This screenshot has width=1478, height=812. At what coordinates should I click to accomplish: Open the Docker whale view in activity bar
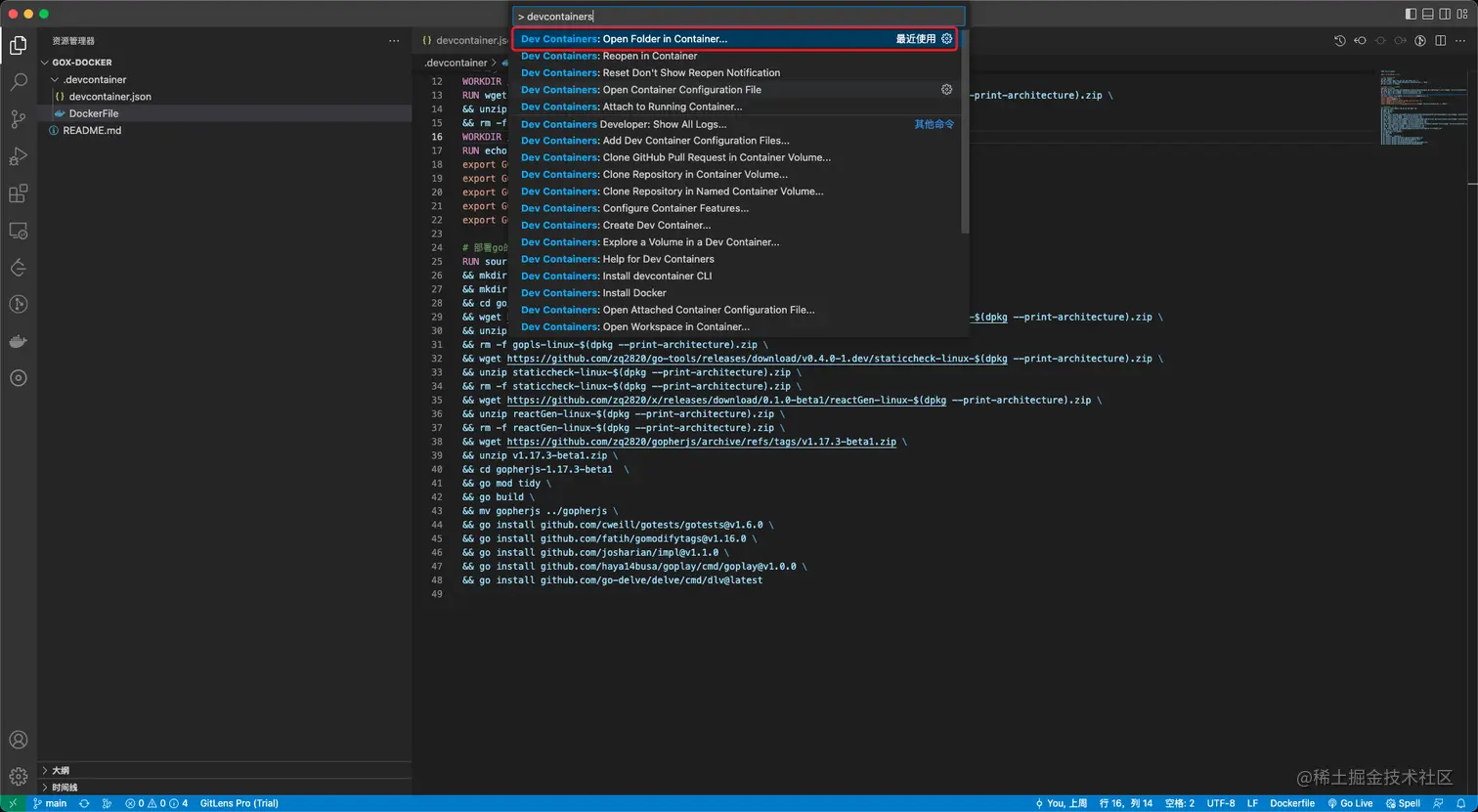click(18, 342)
